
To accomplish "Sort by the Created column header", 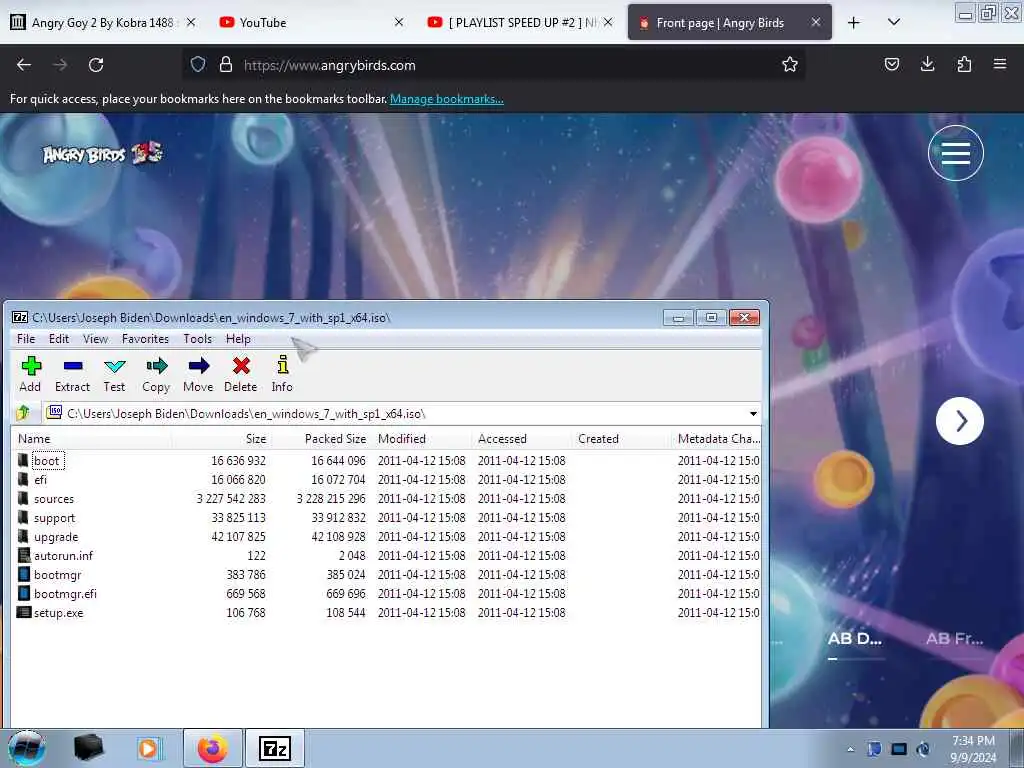I will click(621, 439).
